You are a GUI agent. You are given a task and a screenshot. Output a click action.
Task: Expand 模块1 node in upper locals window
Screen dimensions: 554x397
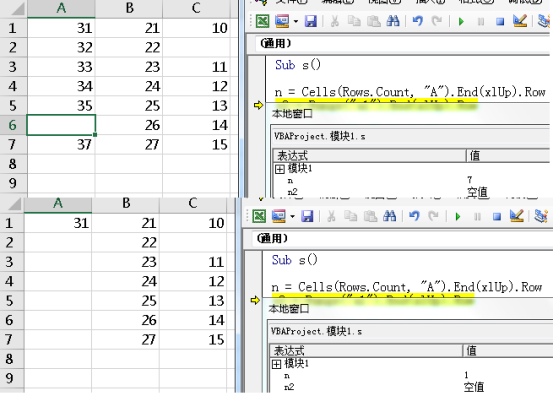[x=279, y=169]
